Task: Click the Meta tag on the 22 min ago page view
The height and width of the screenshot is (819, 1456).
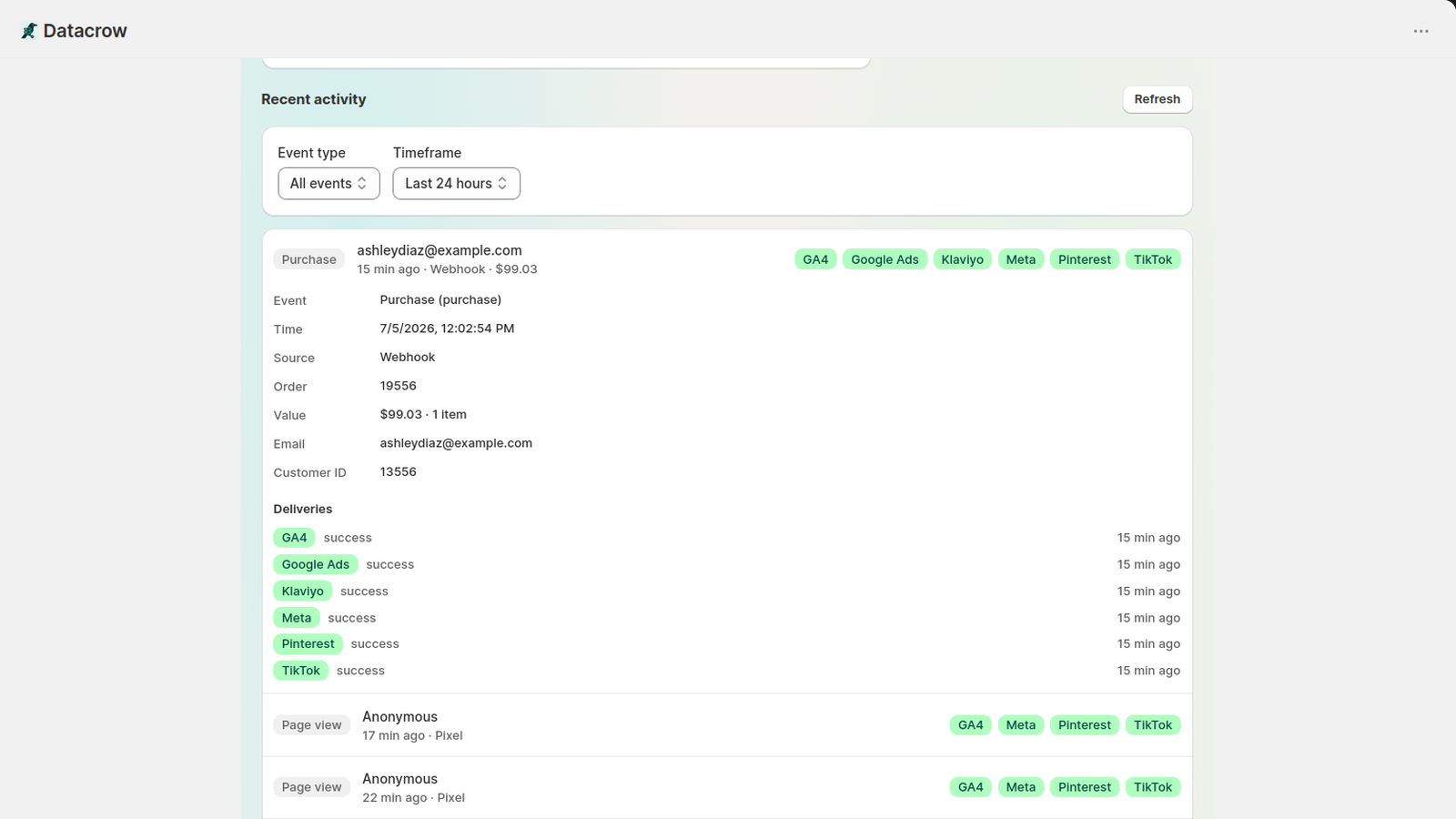Action: pyautogui.click(x=1020, y=787)
